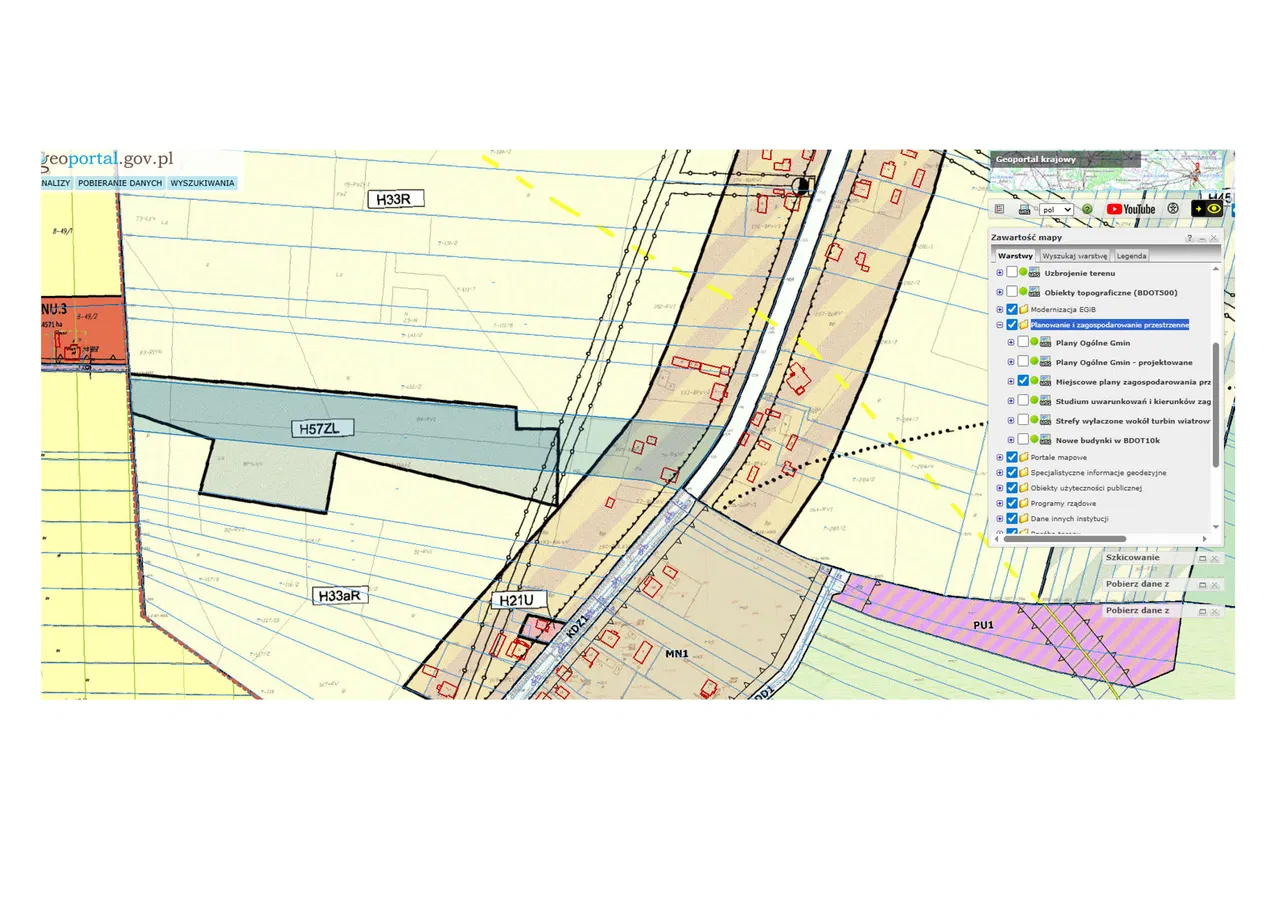
Task: Toggle high contrast eye icon
Action: click(1214, 209)
